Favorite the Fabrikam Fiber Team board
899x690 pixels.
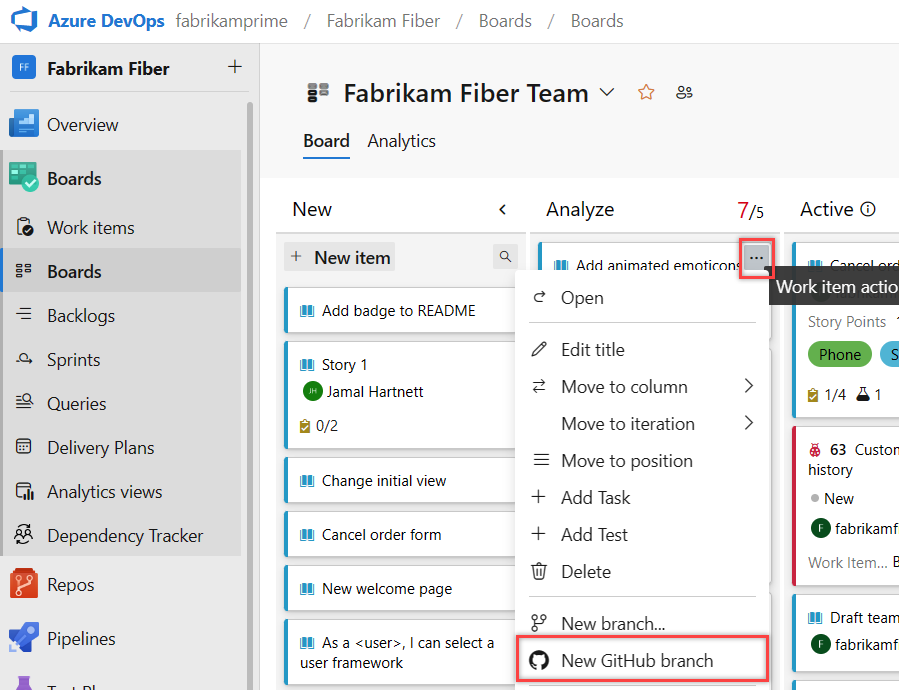pos(645,91)
